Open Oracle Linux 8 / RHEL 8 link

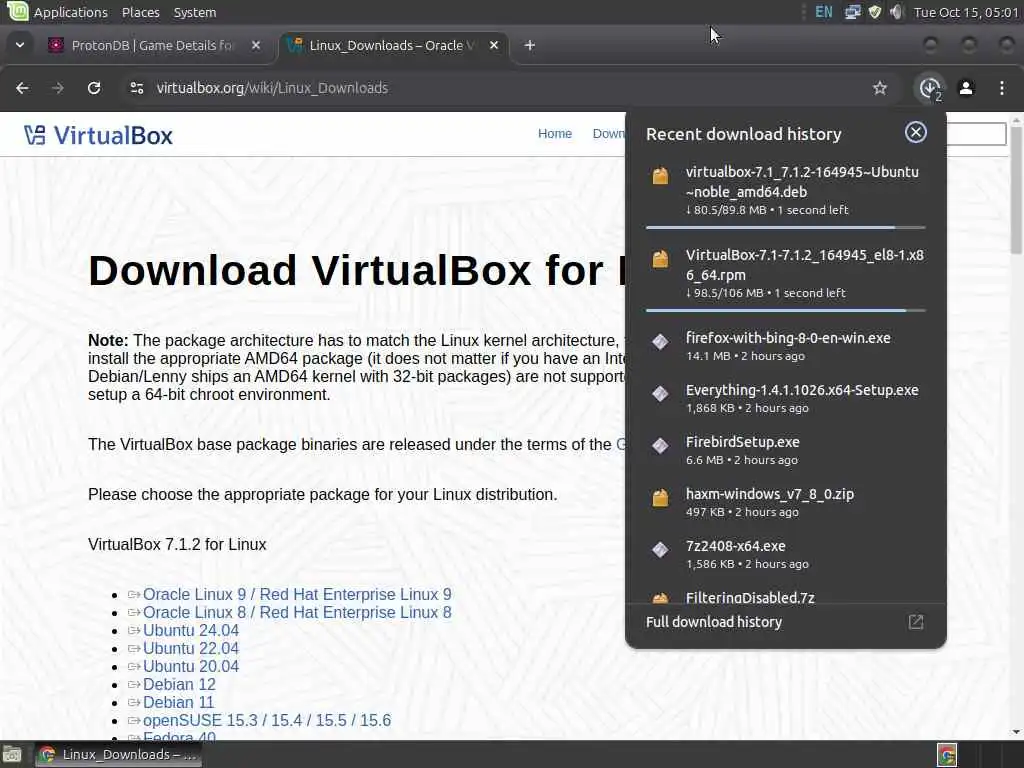click(x=297, y=613)
